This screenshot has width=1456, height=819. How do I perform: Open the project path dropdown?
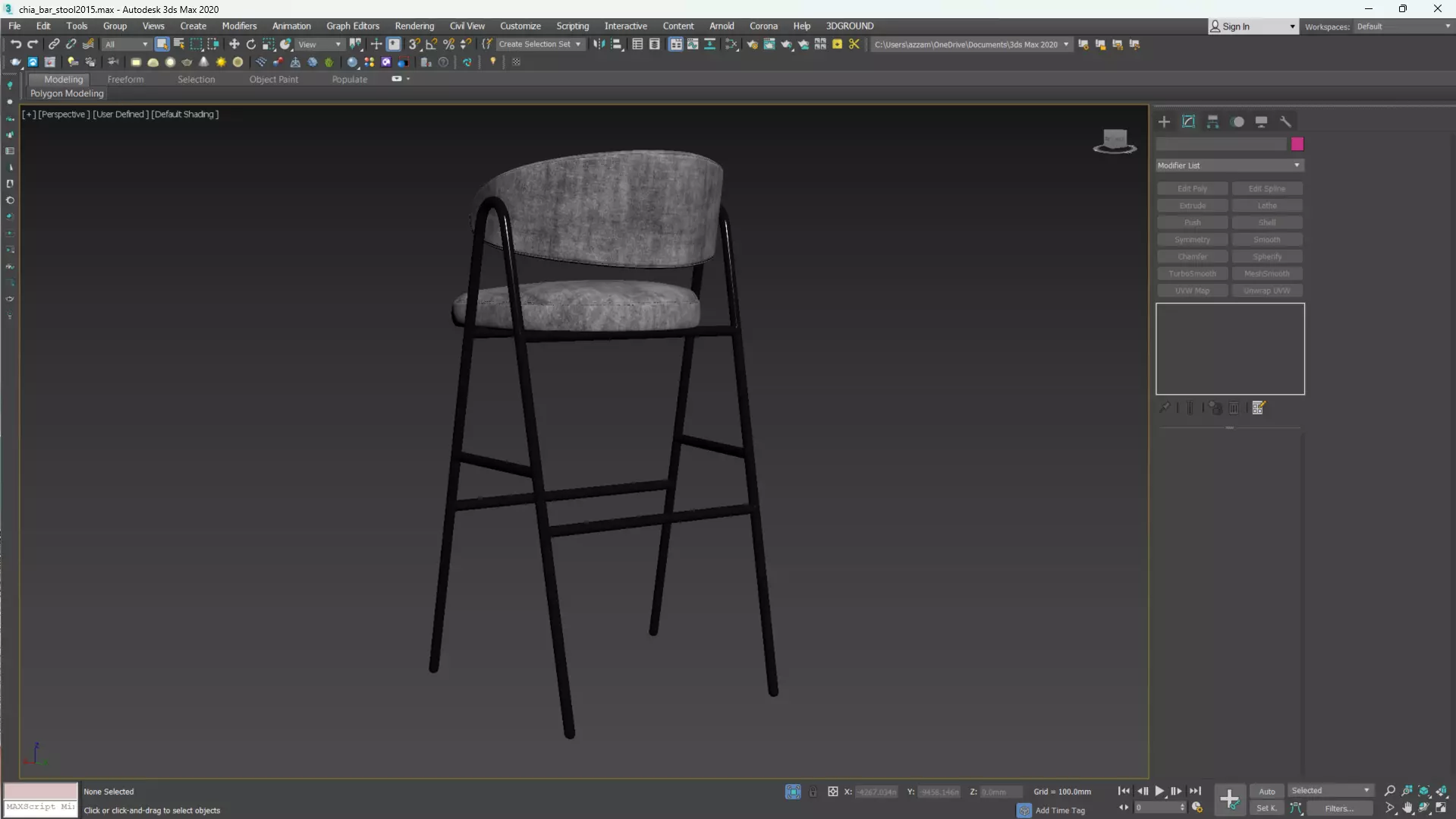(x=971, y=44)
